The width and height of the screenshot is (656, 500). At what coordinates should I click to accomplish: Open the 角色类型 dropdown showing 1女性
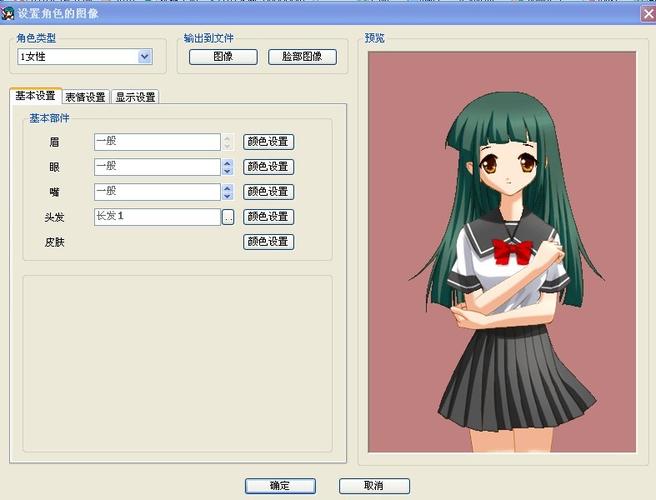click(85, 56)
